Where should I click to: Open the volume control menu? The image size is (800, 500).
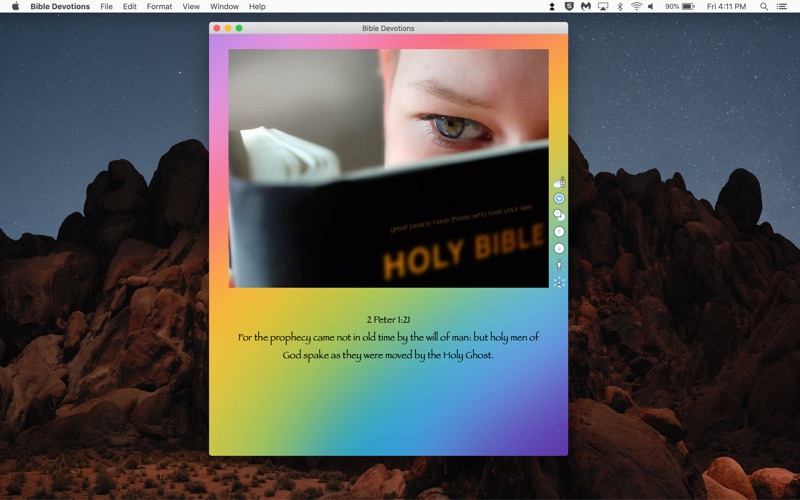pos(651,6)
